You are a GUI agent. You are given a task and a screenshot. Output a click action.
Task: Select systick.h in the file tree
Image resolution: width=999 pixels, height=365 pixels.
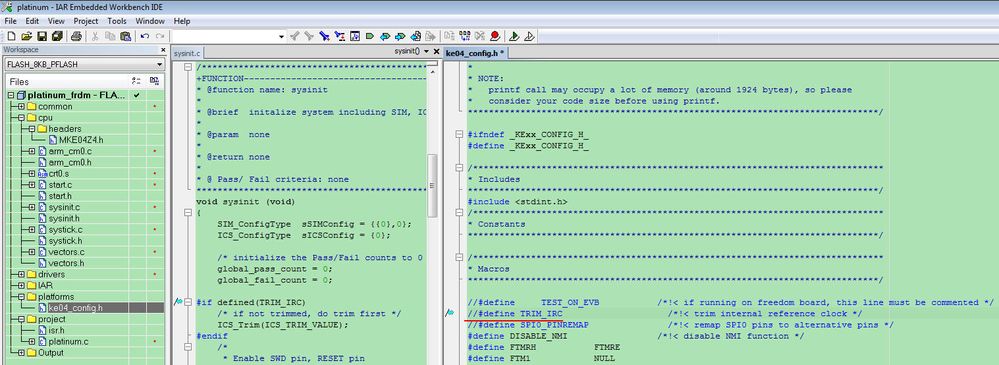click(65, 241)
